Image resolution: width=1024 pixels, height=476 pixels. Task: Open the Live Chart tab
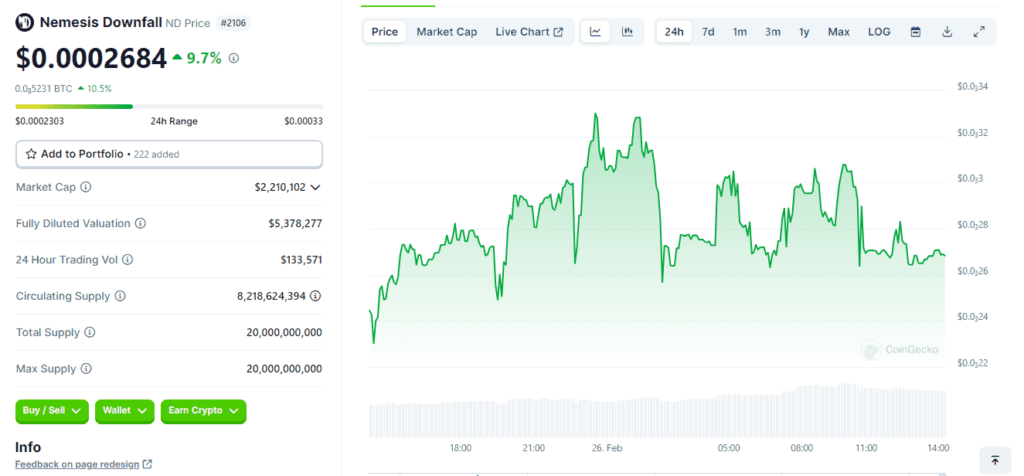pyautogui.click(x=529, y=32)
